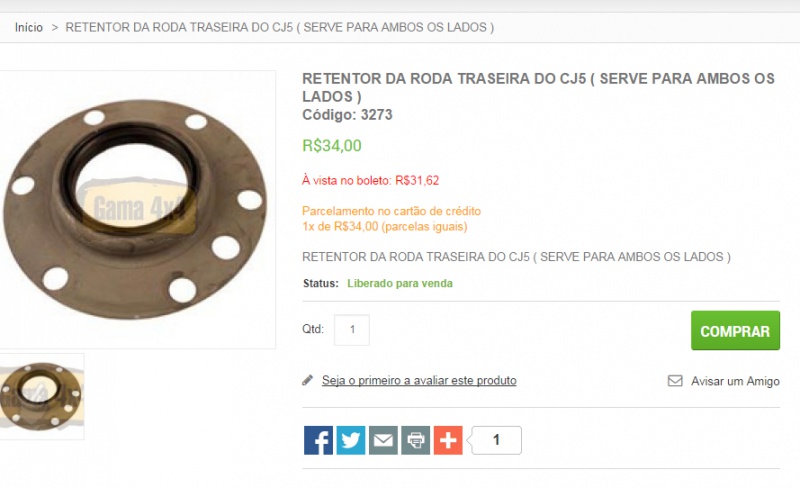Click the pencil review icon
The height and width of the screenshot is (488, 800).
pos(308,380)
